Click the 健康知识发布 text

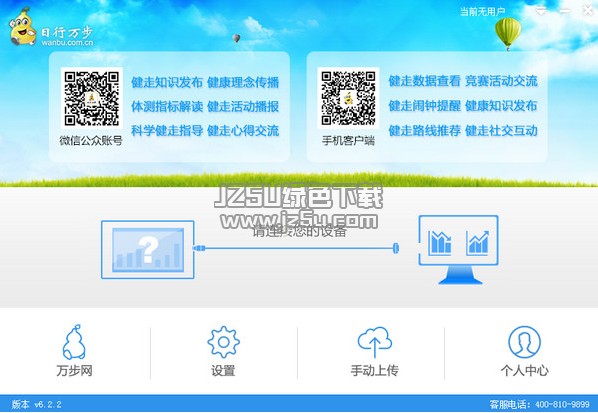tap(501, 106)
